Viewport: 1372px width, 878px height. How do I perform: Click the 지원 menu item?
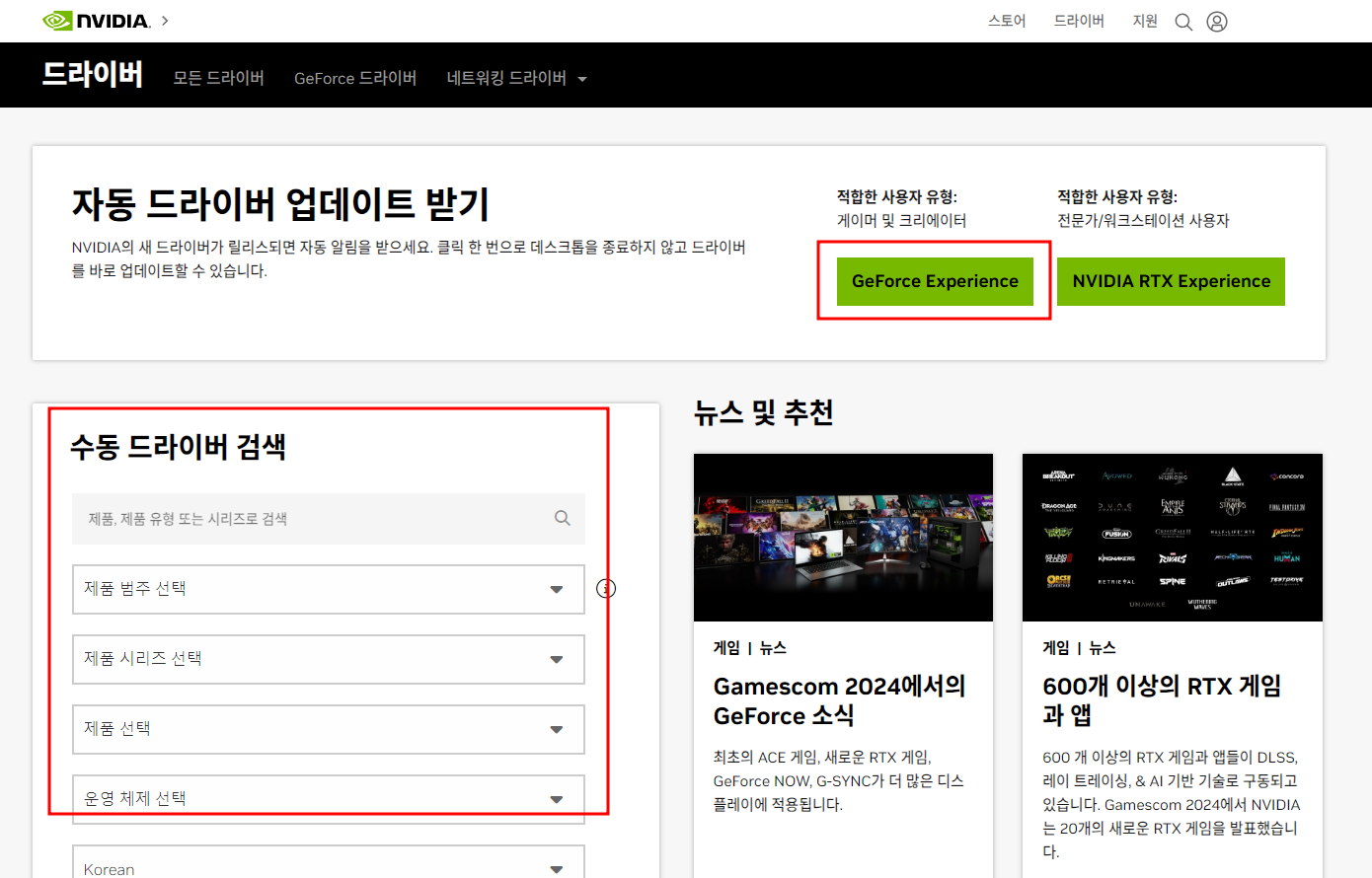coord(1144,21)
